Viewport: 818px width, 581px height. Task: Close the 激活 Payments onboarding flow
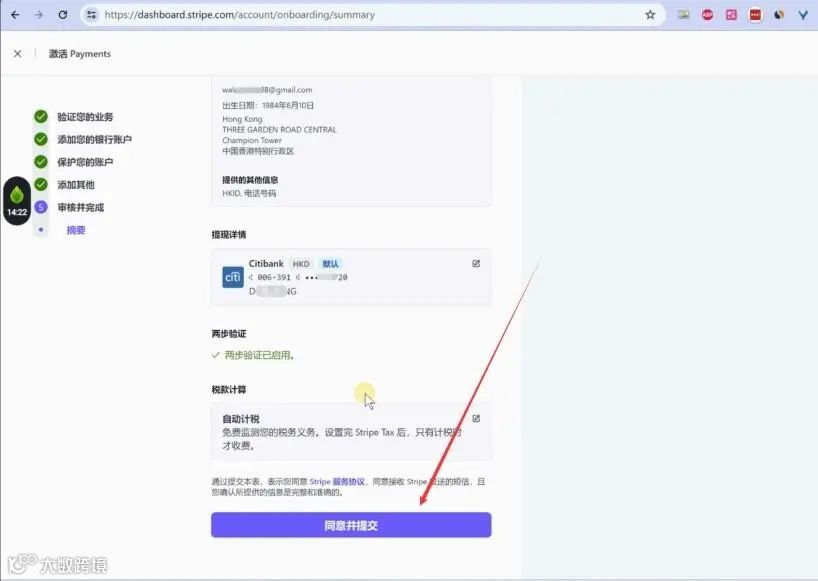[17, 53]
